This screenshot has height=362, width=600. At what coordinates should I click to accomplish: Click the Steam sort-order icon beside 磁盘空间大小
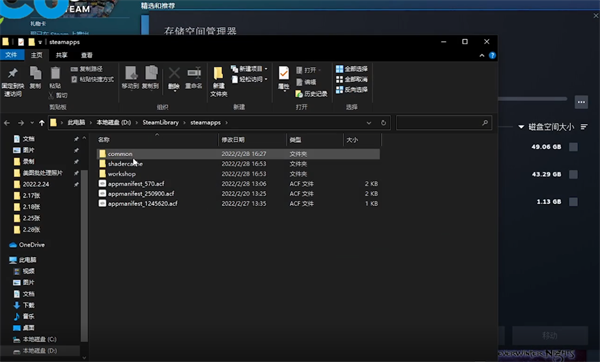click(x=584, y=127)
